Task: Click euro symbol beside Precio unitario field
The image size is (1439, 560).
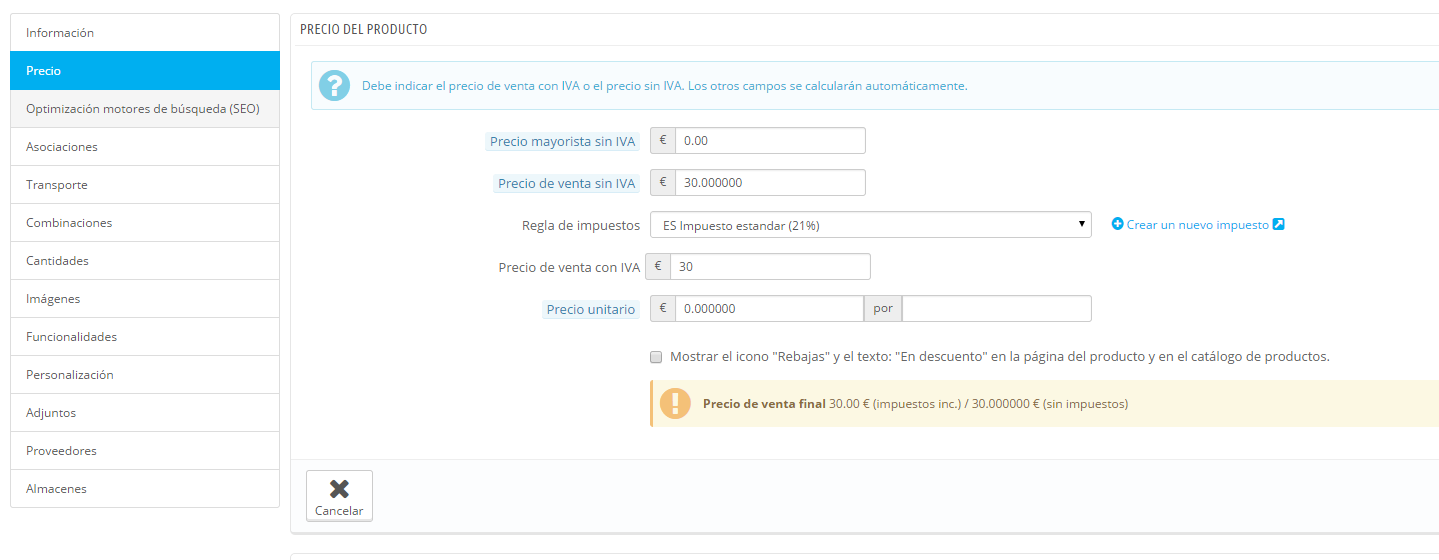Action: pyautogui.click(x=663, y=309)
